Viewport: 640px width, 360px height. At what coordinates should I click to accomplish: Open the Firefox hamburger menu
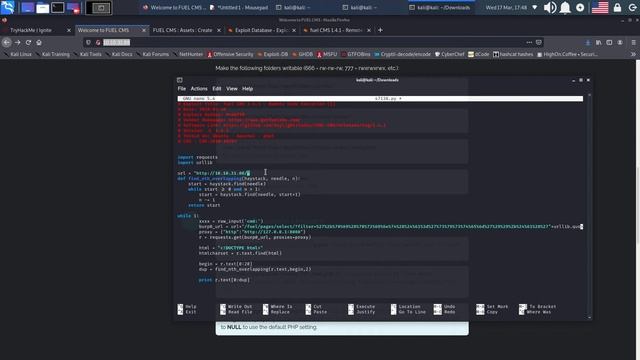coord(633,42)
